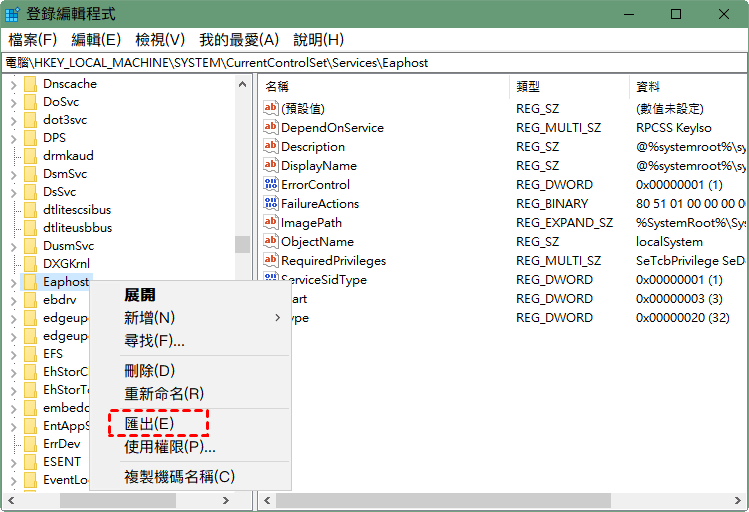Click the DoSvc folder icon
Viewport: 749px width, 512px height.
pos(30,102)
